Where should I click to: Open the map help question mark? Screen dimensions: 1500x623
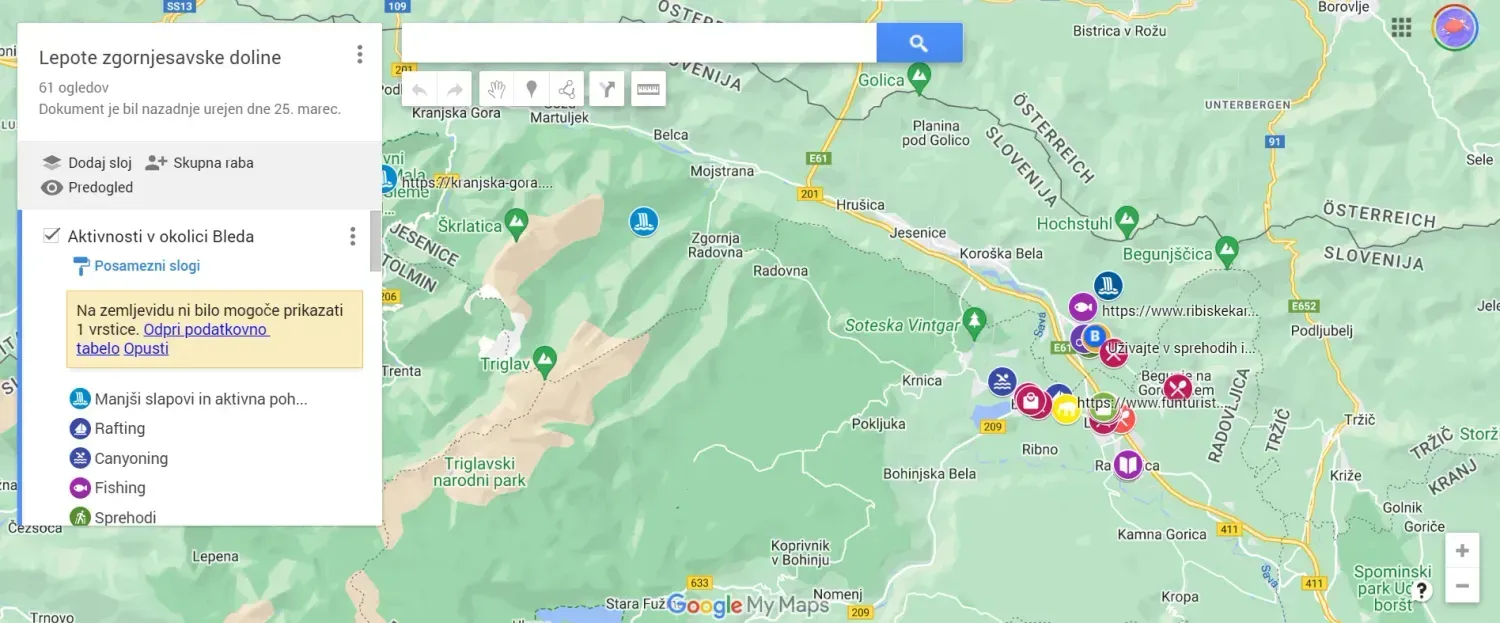click(1421, 590)
